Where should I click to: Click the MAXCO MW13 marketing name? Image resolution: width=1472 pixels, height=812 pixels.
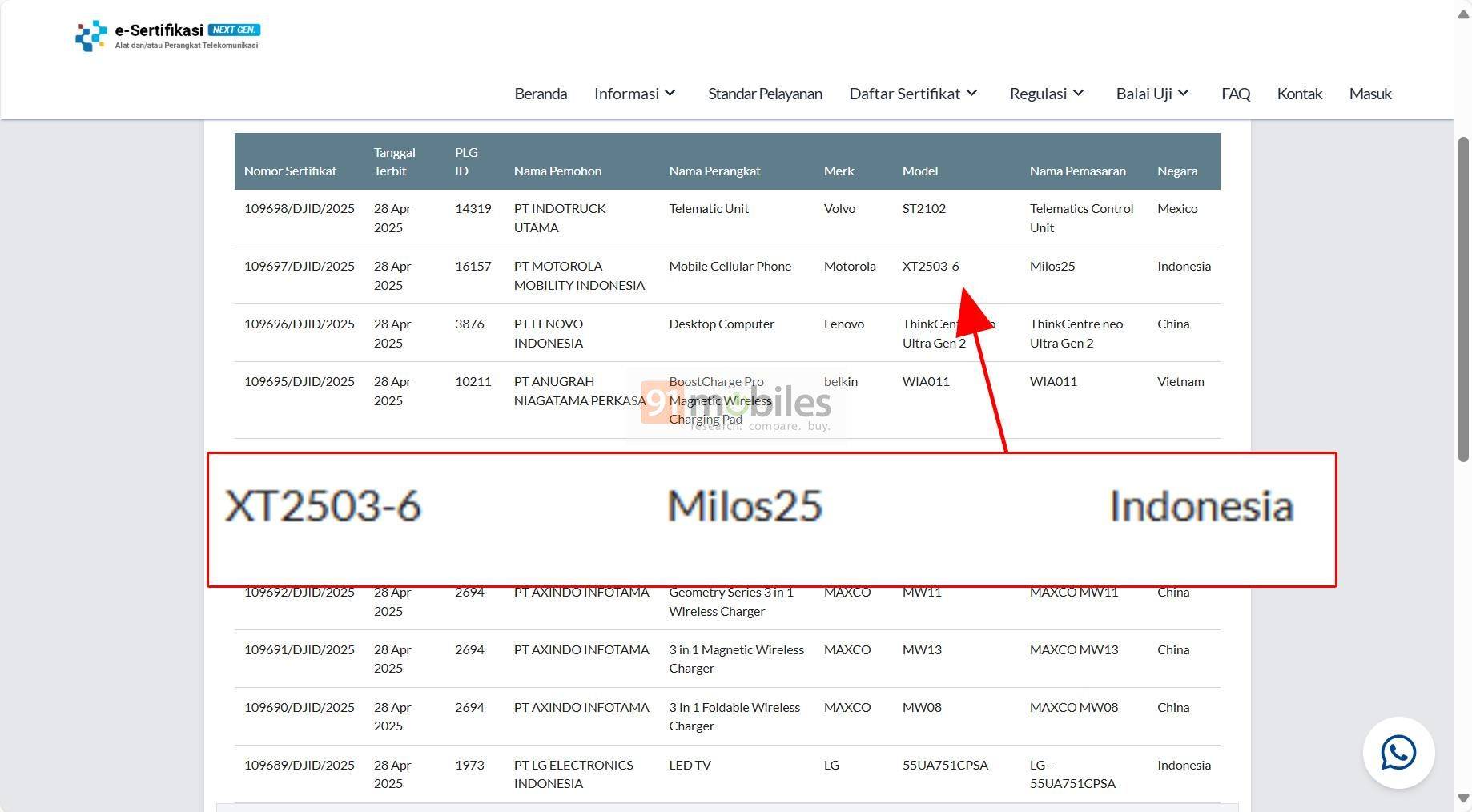1073,650
